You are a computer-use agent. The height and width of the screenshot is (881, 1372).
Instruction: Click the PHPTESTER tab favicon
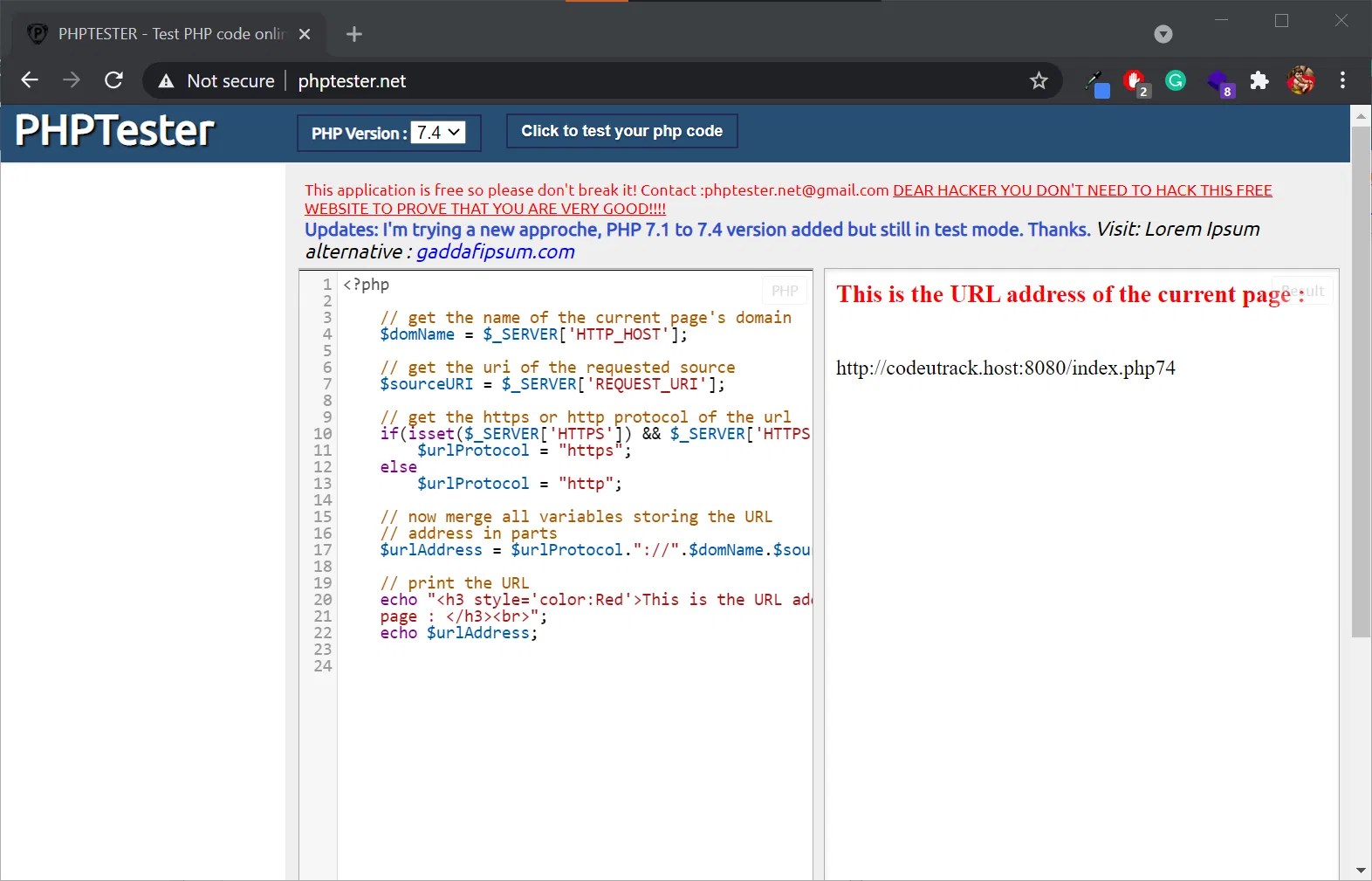[38, 34]
